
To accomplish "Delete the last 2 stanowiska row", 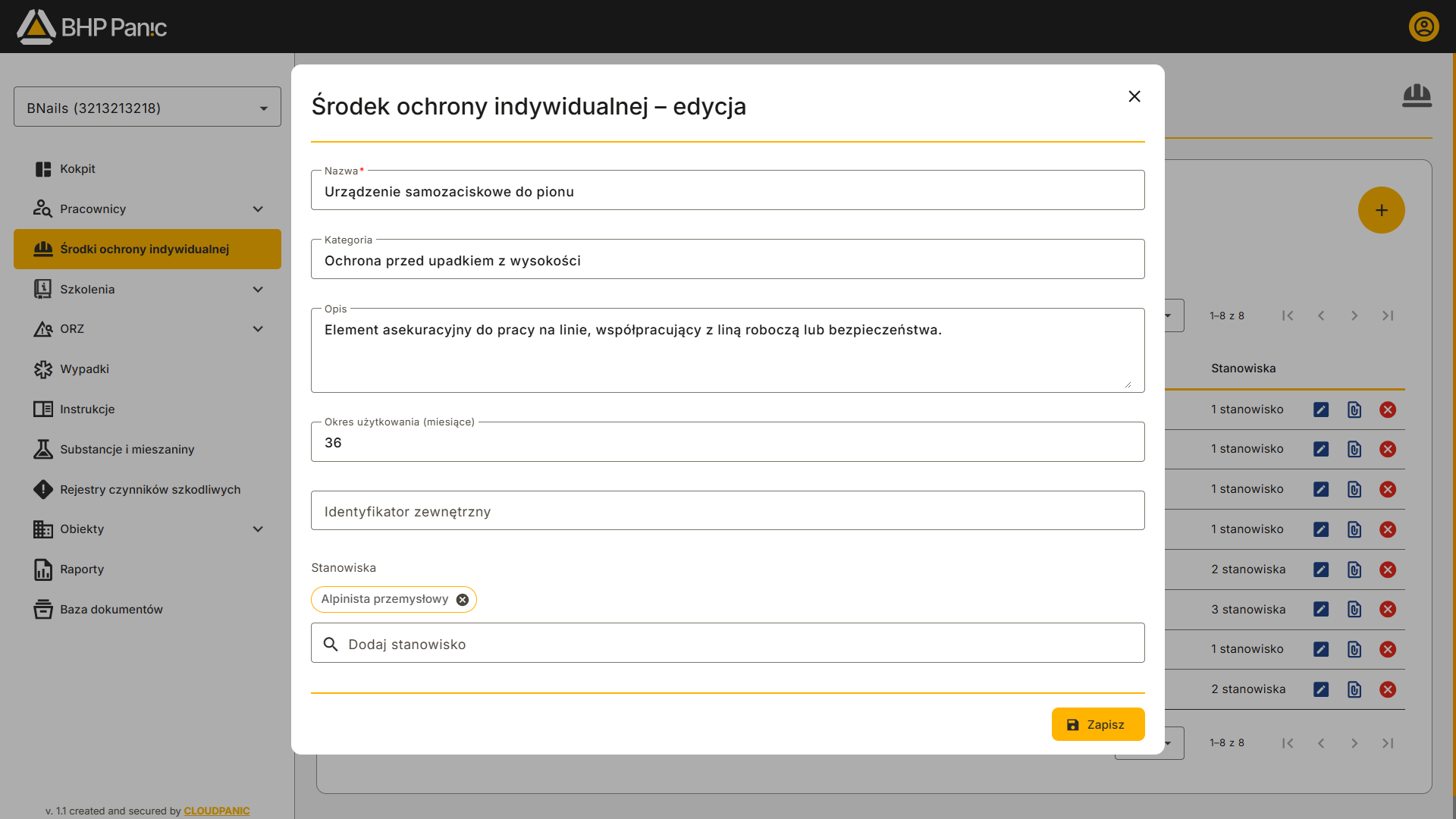I will (x=1387, y=689).
